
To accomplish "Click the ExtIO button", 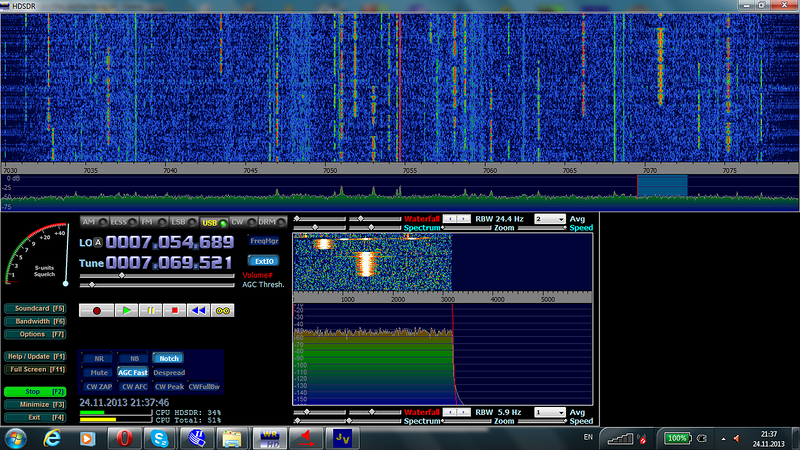I will point(264,261).
